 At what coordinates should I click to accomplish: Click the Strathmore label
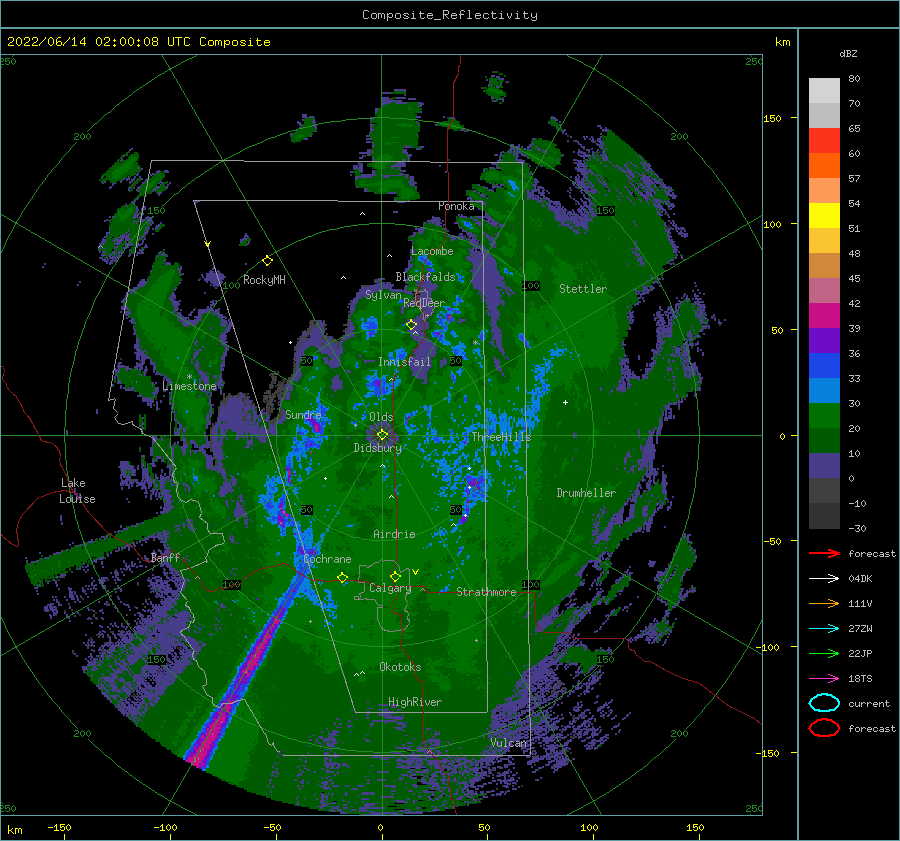pyautogui.click(x=486, y=592)
